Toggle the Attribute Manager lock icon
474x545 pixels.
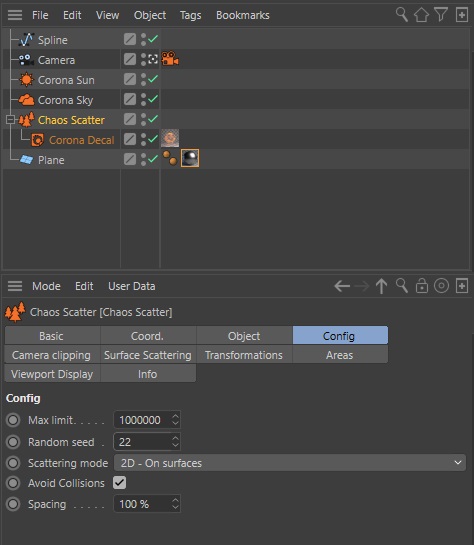pyautogui.click(x=422, y=286)
